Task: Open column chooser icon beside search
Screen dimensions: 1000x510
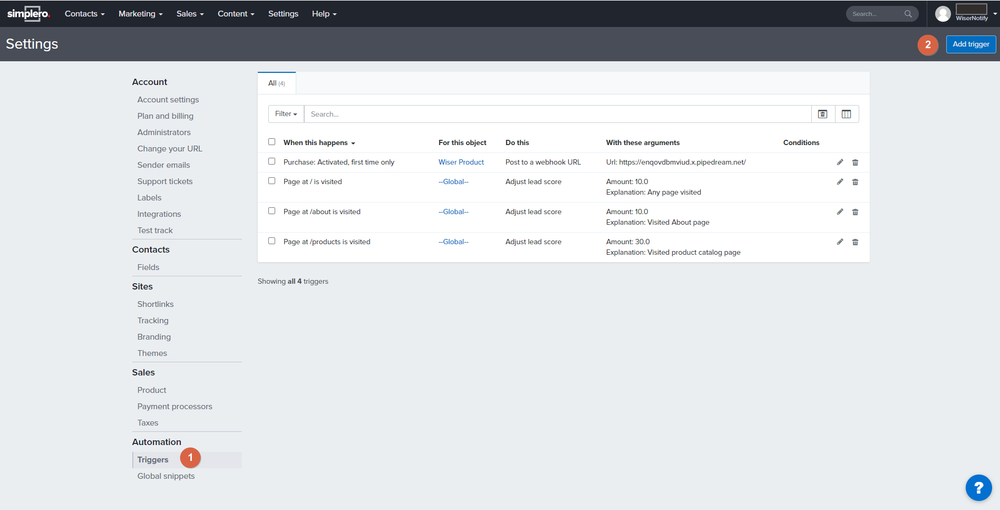Action: pyautogui.click(x=846, y=114)
